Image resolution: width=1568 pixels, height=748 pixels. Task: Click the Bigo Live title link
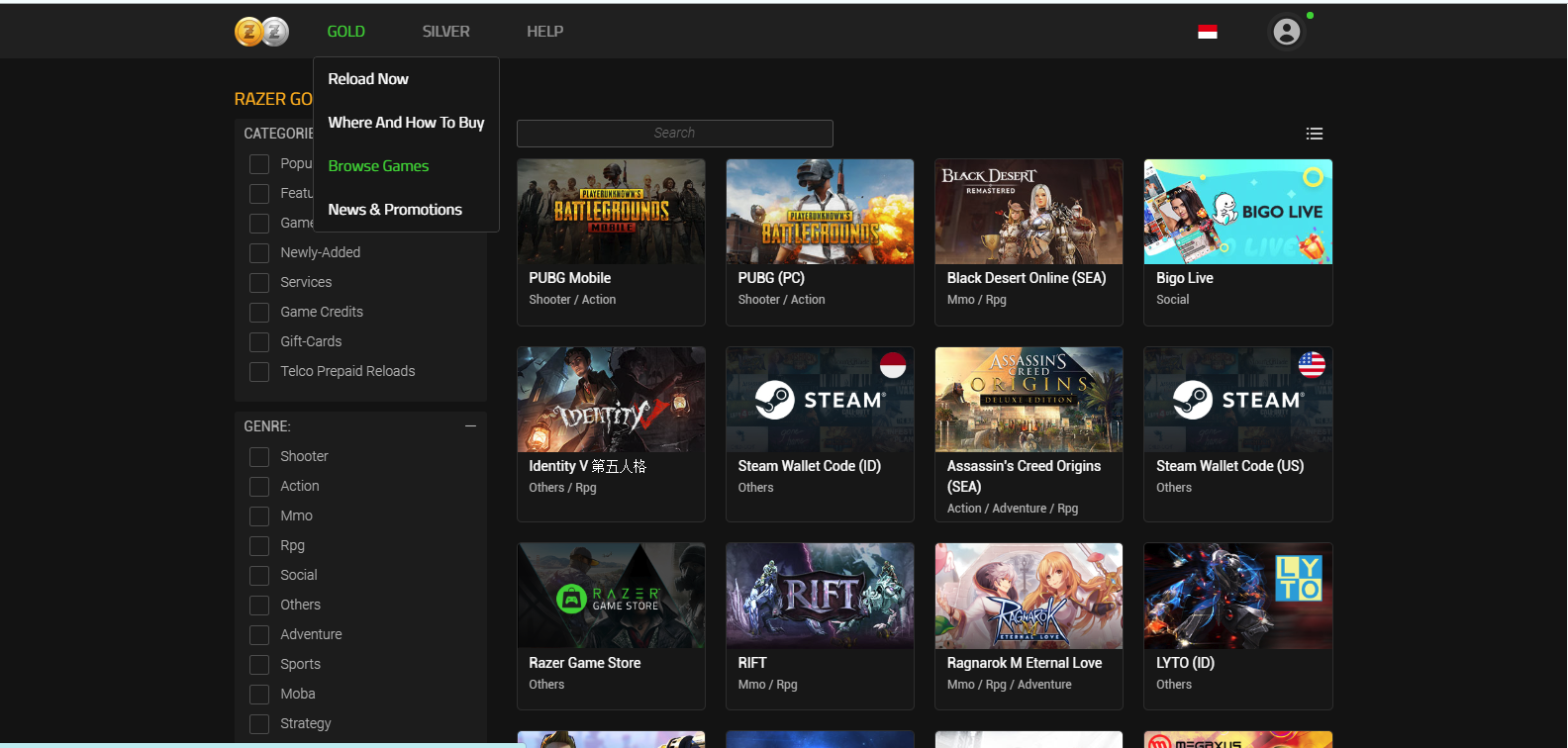coord(1184,278)
